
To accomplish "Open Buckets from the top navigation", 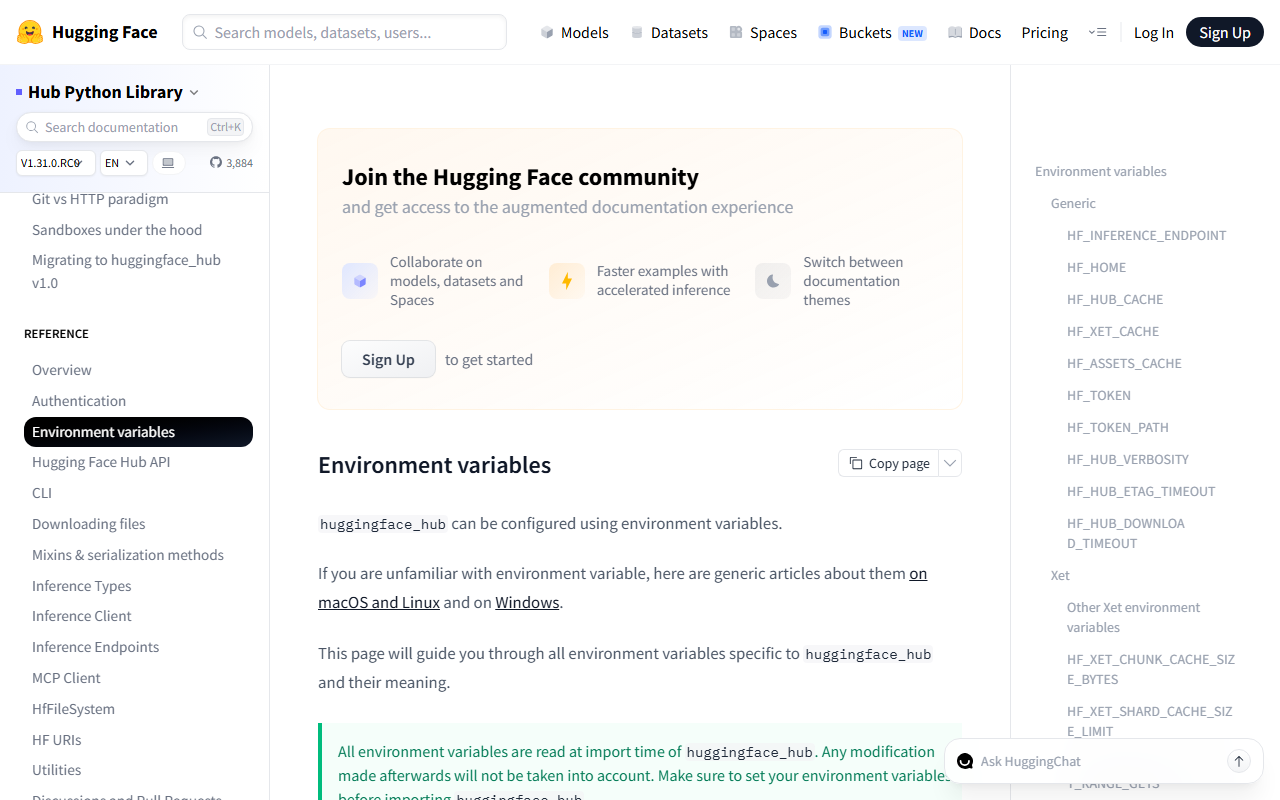I will pos(872,32).
